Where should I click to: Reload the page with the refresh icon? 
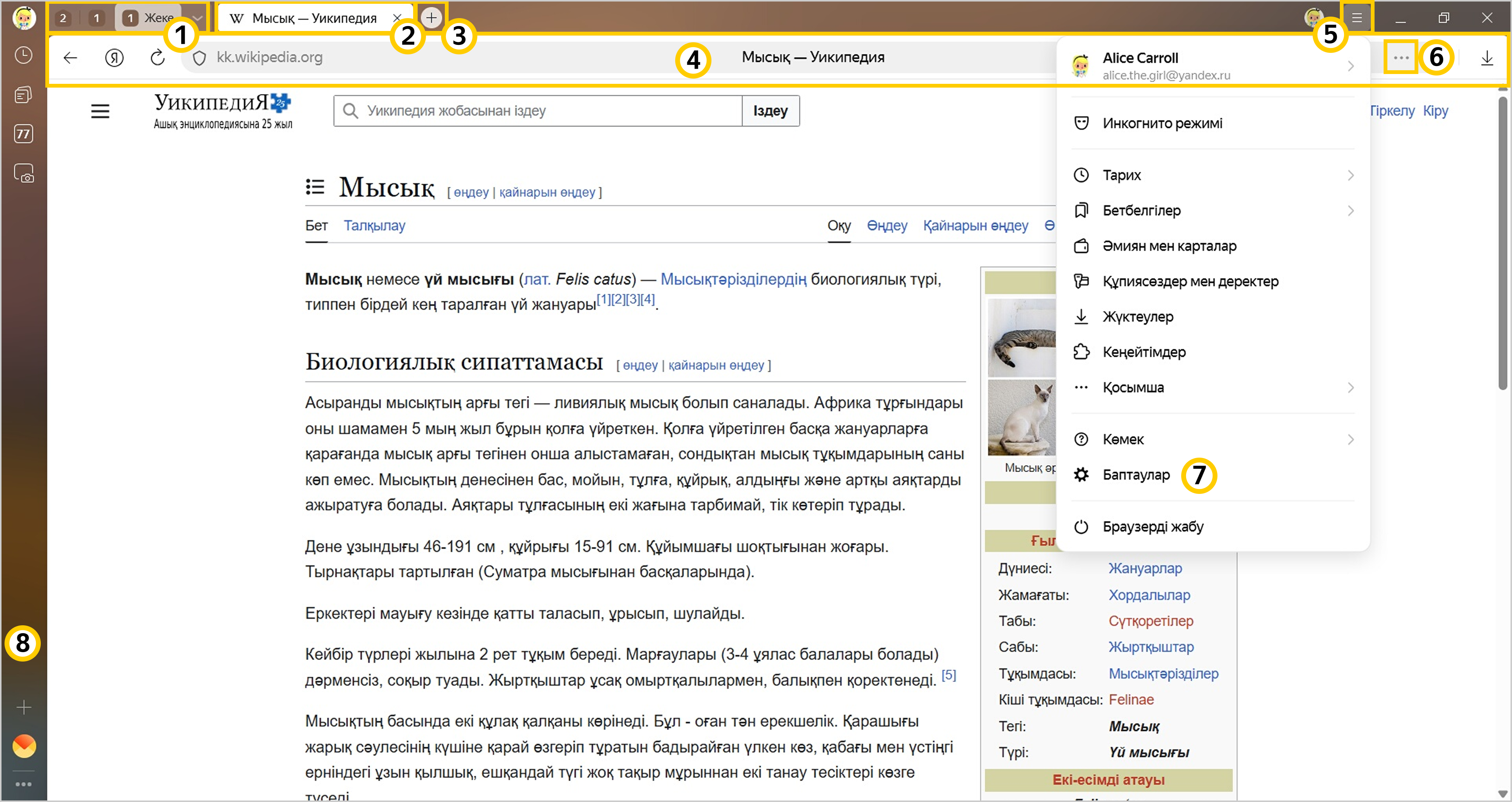pyautogui.click(x=157, y=57)
